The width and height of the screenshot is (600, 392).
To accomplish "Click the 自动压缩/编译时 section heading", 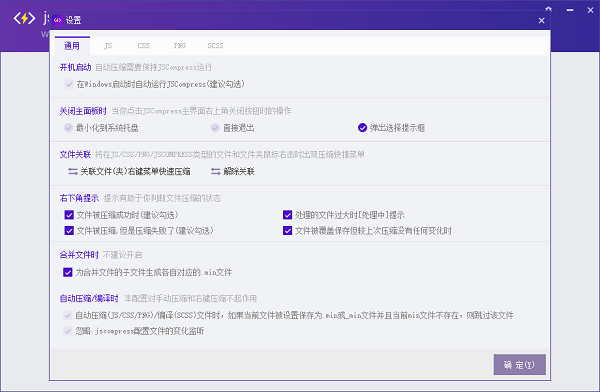I will pyautogui.click(x=89, y=298).
